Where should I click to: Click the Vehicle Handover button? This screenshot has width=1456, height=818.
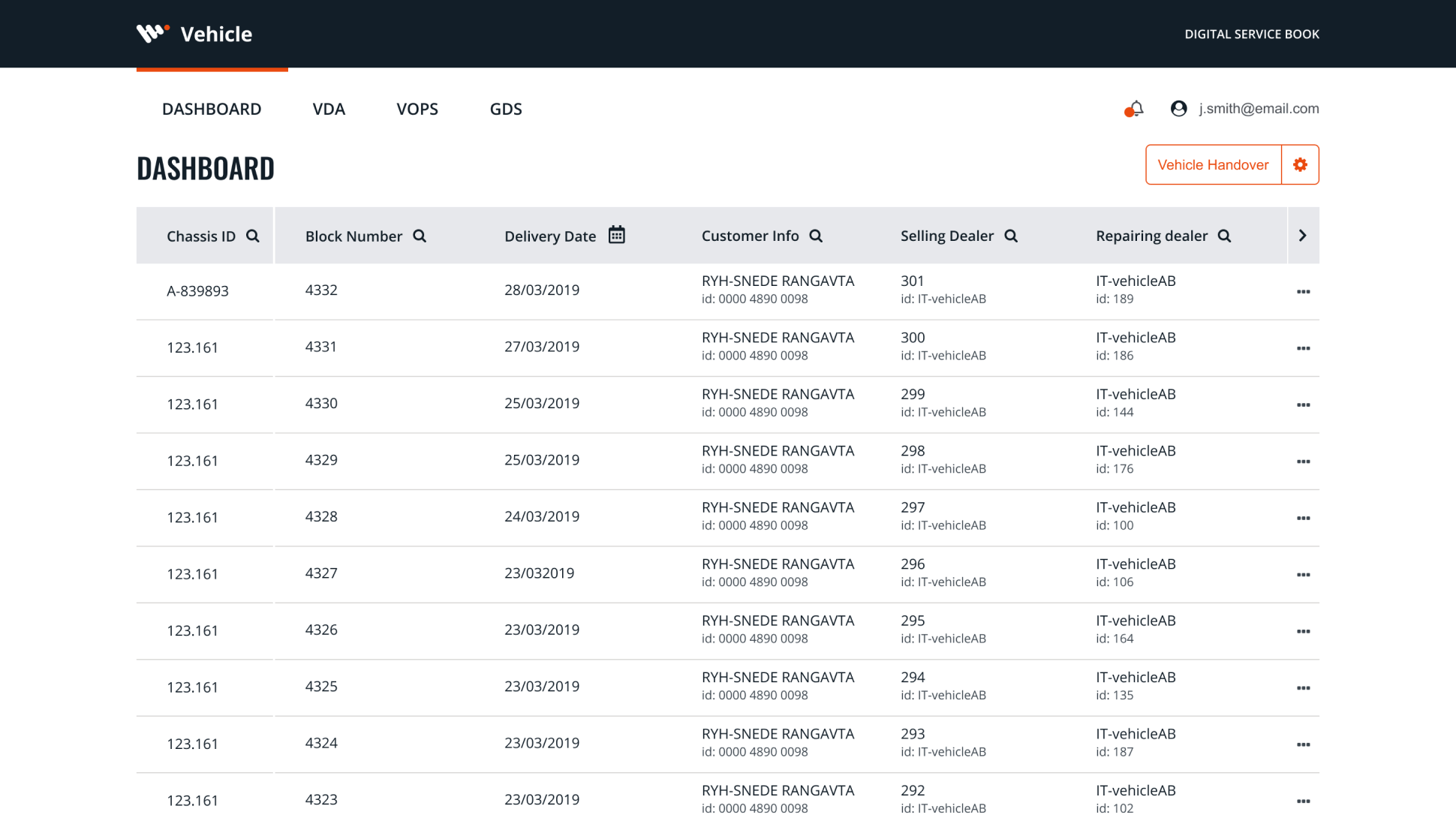(1213, 165)
